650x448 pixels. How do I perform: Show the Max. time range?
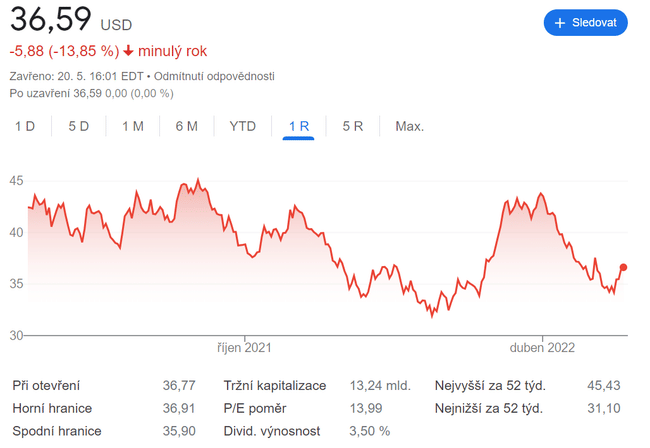click(x=410, y=126)
